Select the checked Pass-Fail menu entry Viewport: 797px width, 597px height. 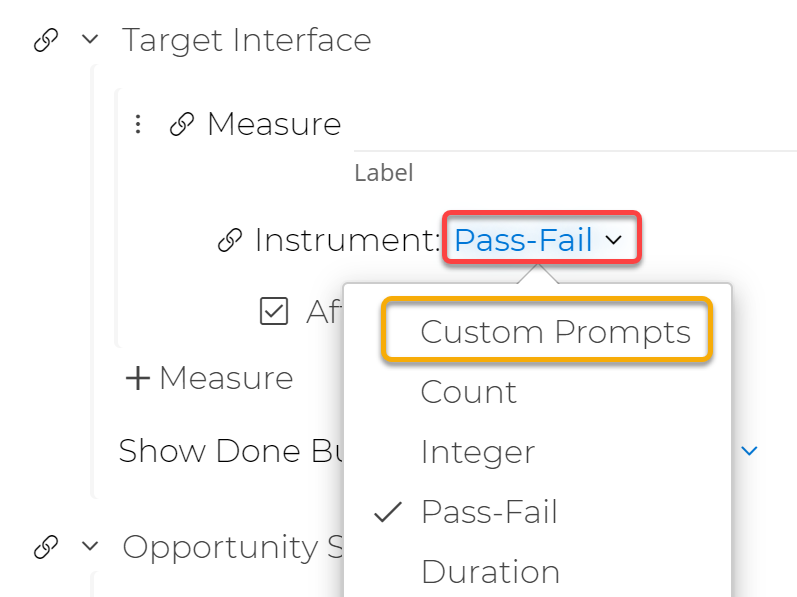(x=489, y=512)
